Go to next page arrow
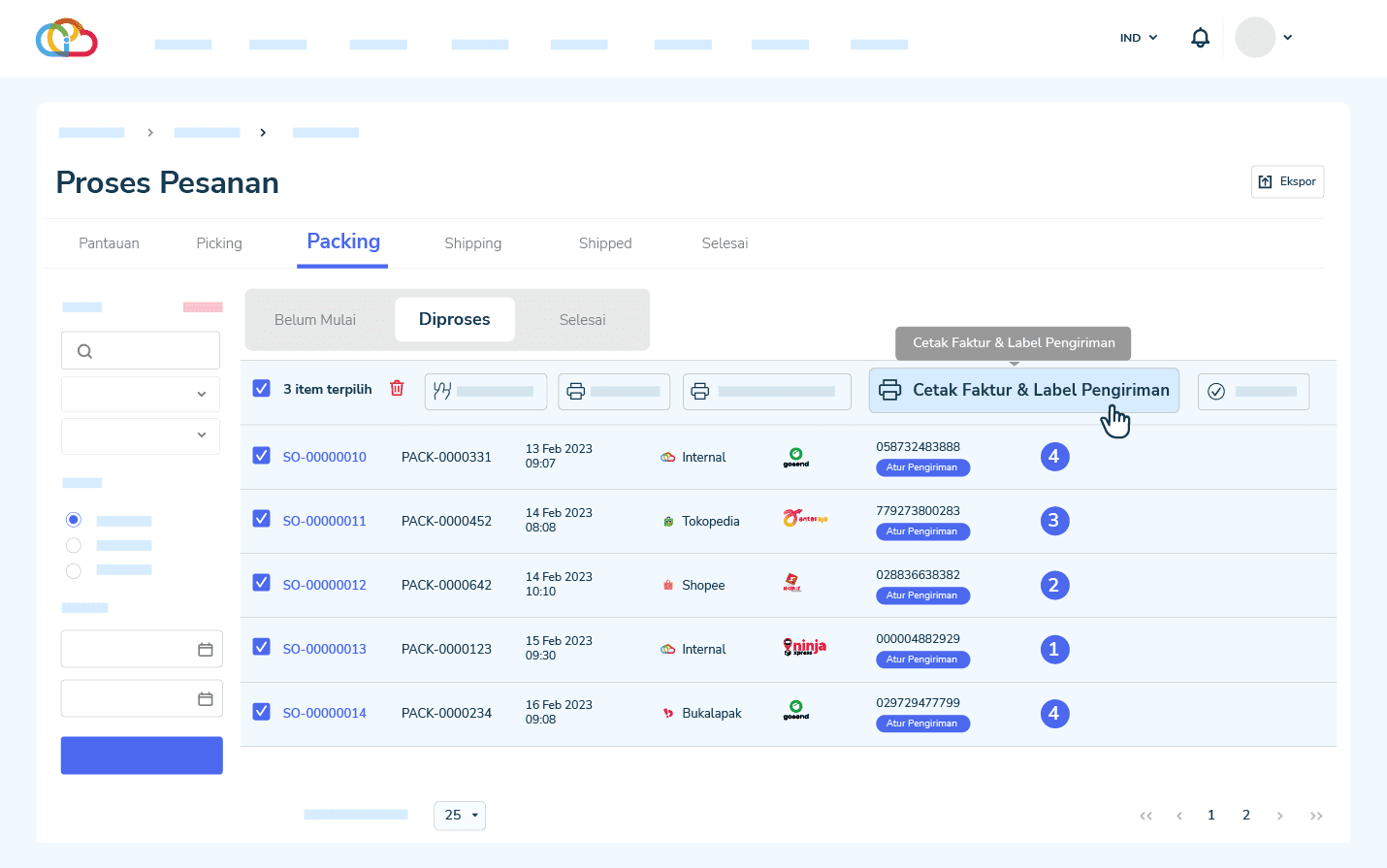The width and height of the screenshot is (1387, 868). [1279, 816]
